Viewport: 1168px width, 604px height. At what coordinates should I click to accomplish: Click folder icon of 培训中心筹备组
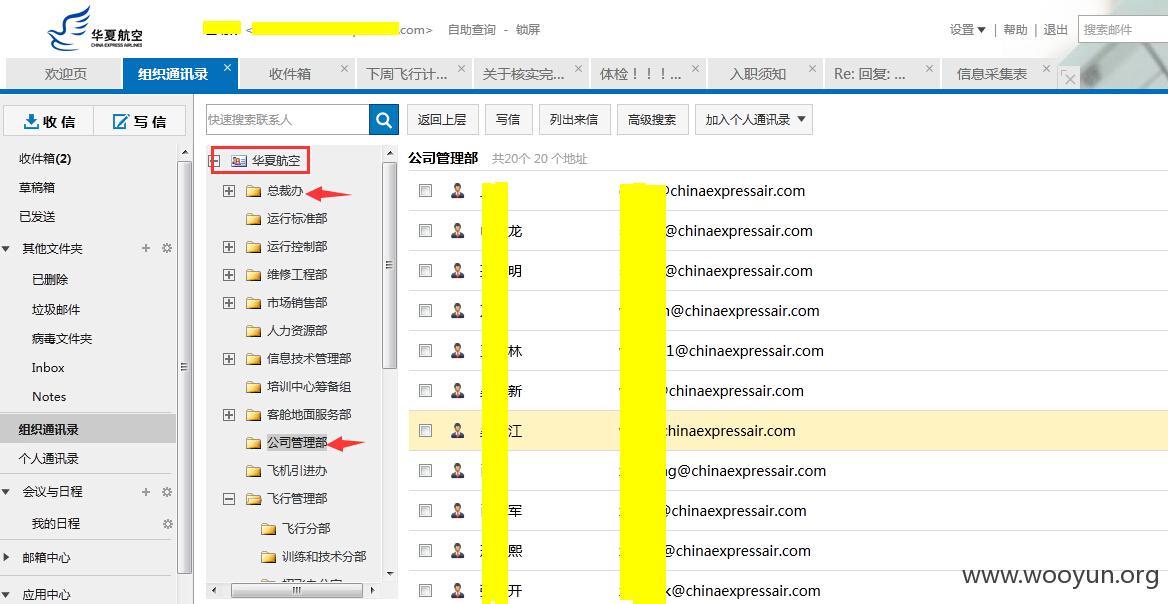[x=253, y=387]
